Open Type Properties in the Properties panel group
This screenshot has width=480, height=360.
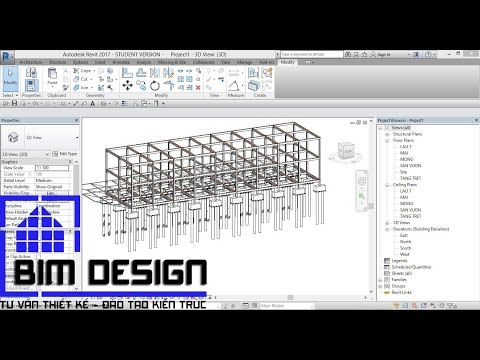pyautogui.click(x=31, y=72)
